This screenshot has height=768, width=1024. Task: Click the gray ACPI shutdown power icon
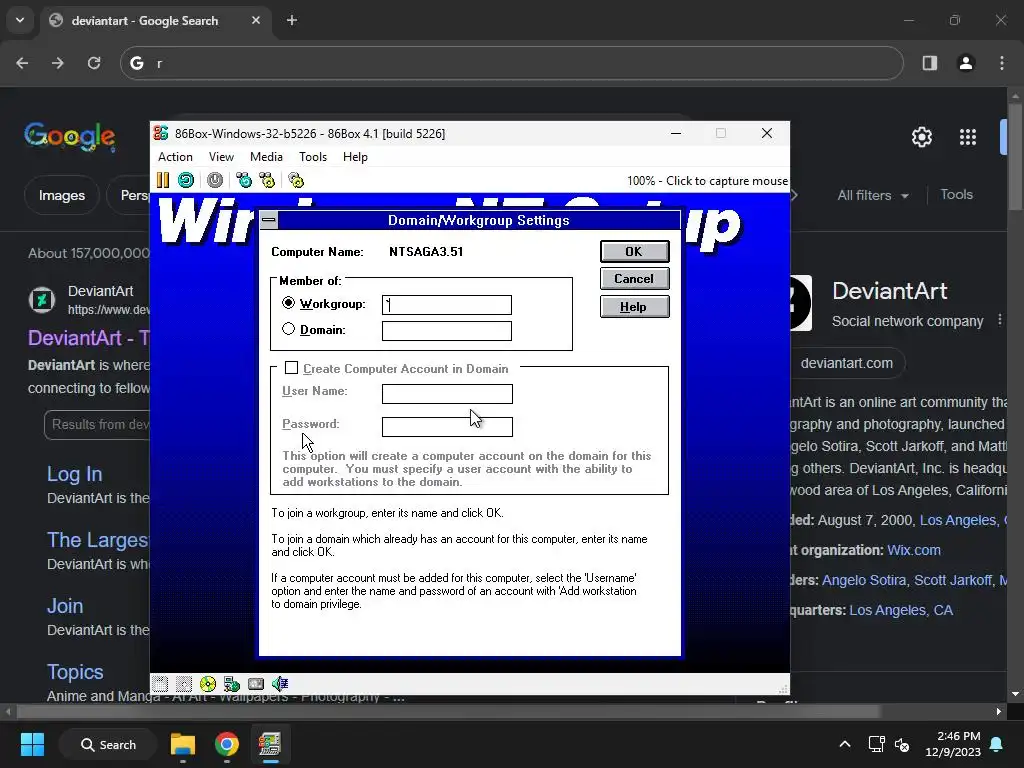click(x=215, y=180)
